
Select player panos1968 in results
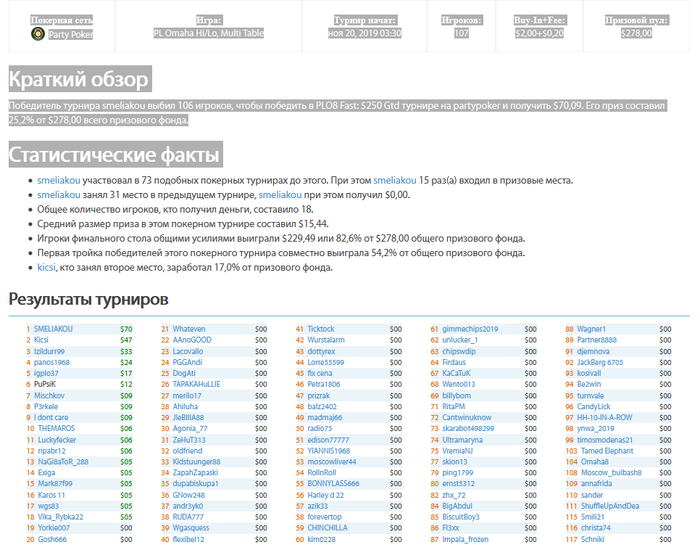(52, 362)
